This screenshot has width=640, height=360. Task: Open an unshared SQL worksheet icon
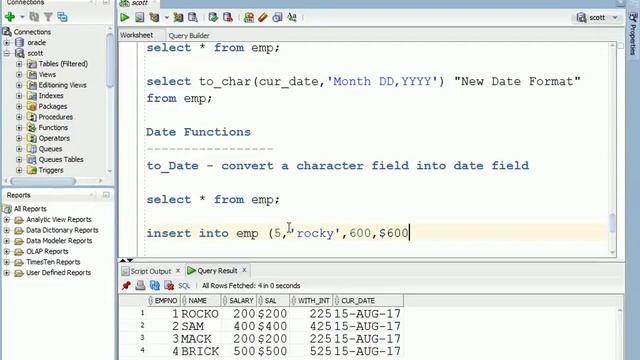249,17
